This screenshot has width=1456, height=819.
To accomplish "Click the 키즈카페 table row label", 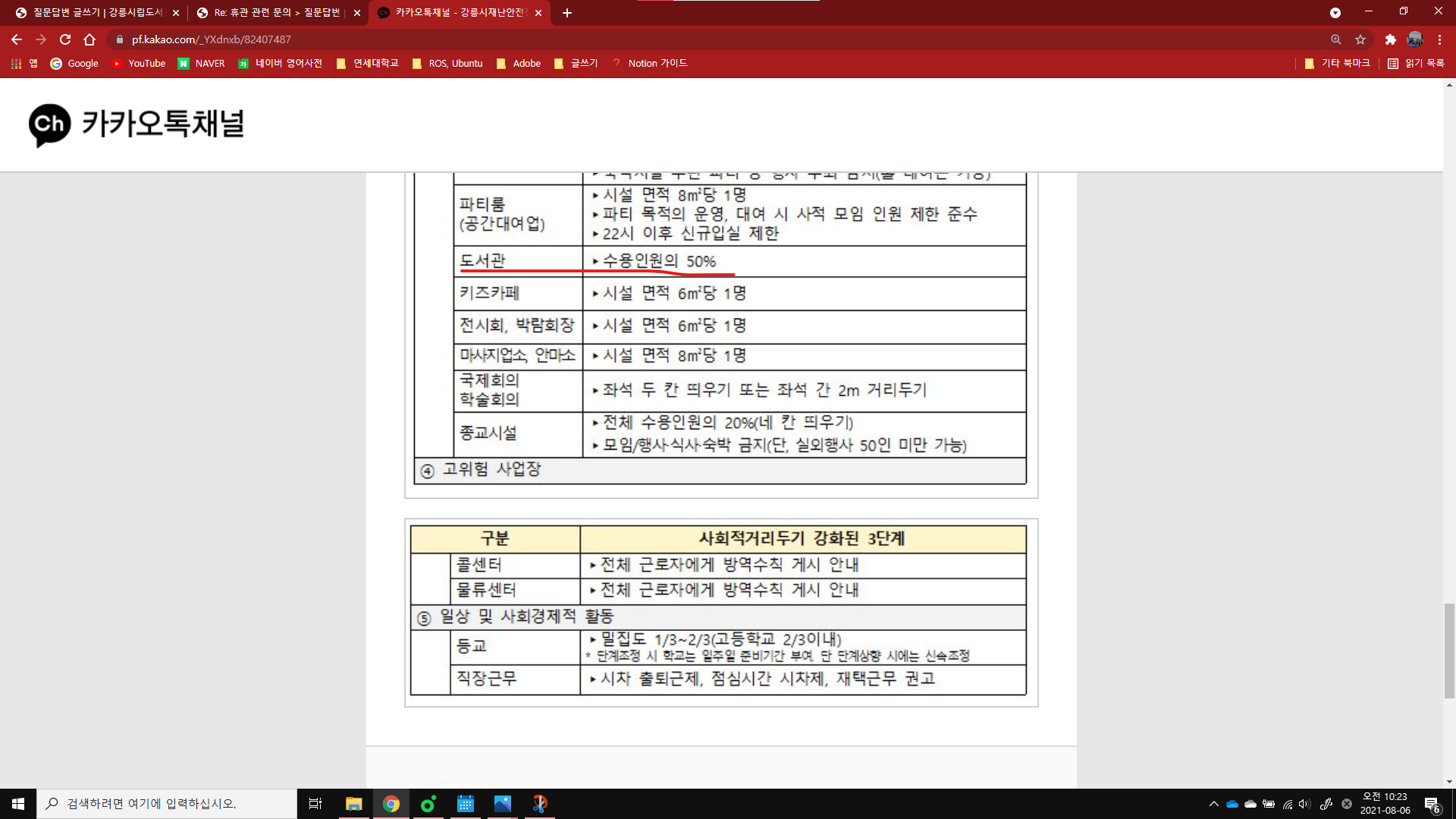I will (489, 293).
